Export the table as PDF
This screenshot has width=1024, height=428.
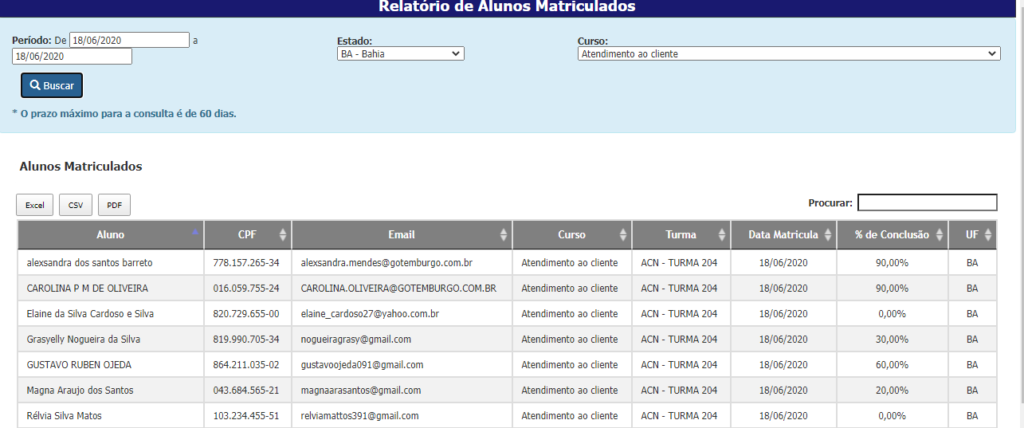(114, 205)
